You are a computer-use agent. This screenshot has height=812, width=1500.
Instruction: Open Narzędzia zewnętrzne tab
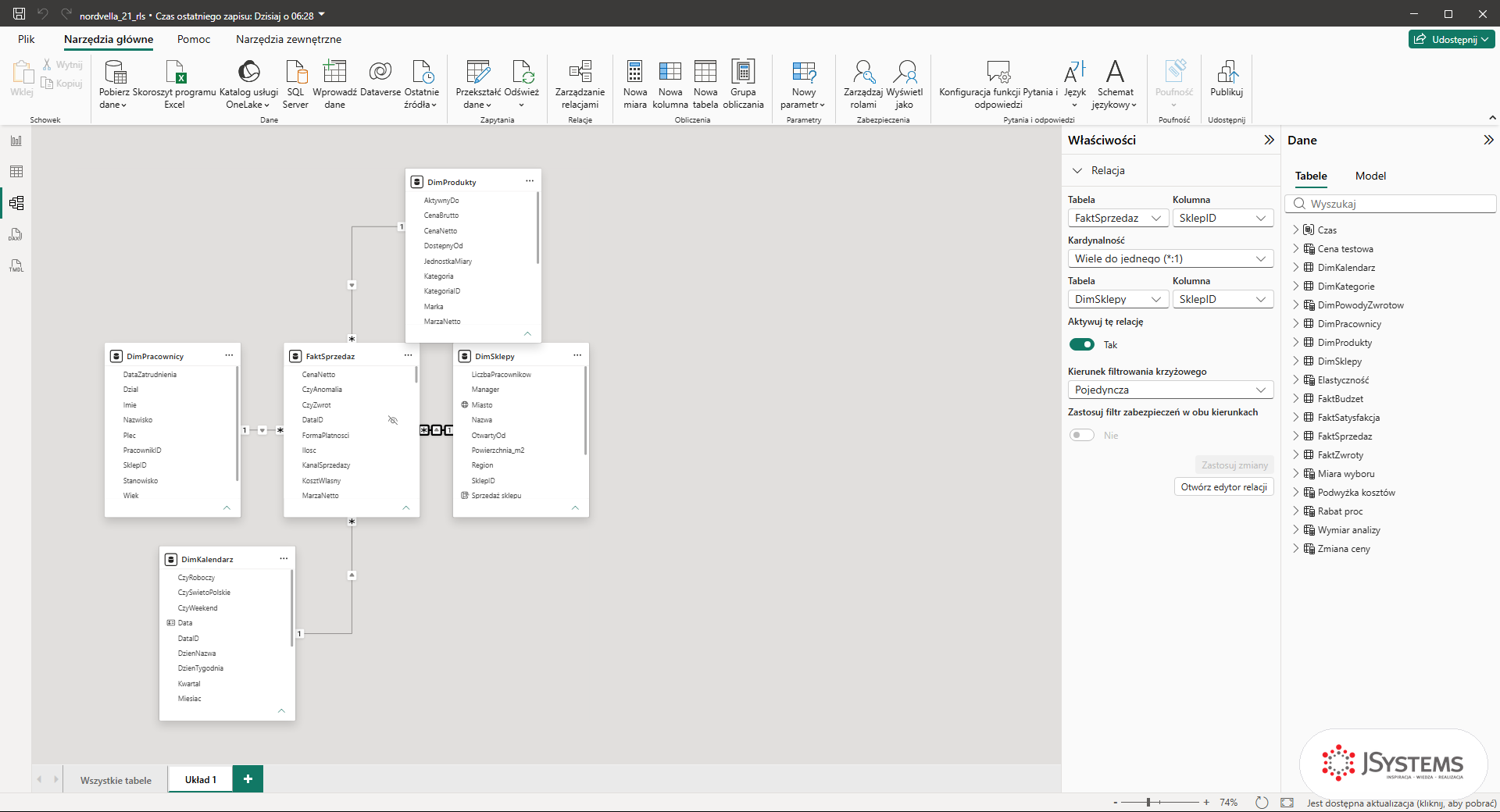288,39
